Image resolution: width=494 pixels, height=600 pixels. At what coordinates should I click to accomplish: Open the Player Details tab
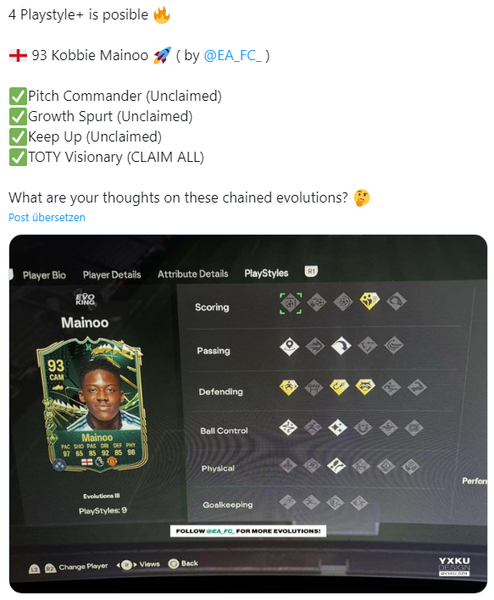point(112,275)
